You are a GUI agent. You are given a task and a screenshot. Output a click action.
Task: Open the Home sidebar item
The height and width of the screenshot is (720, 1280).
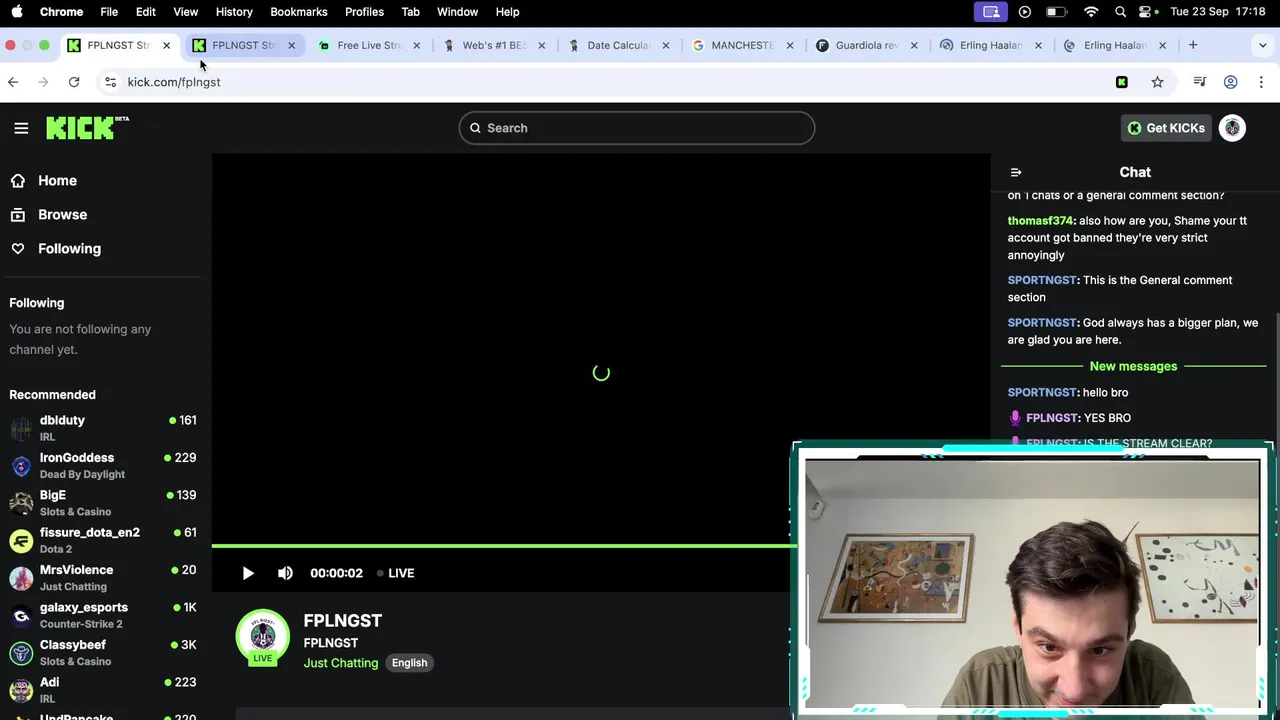point(57,181)
